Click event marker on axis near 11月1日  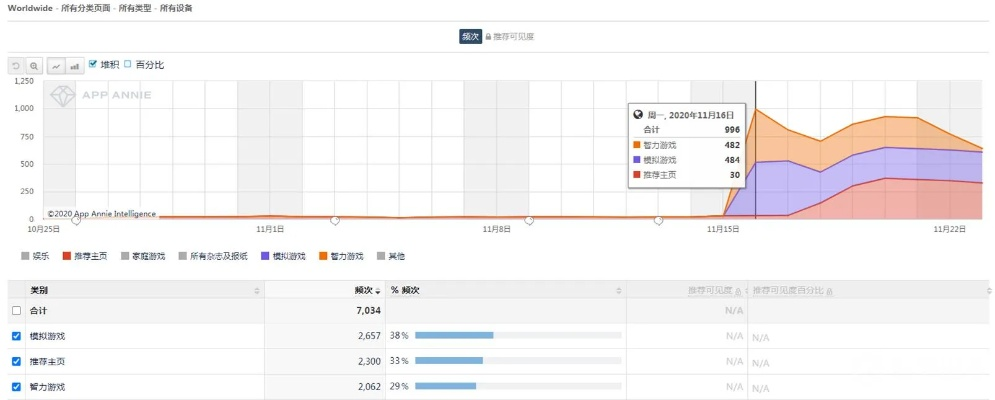point(335,219)
